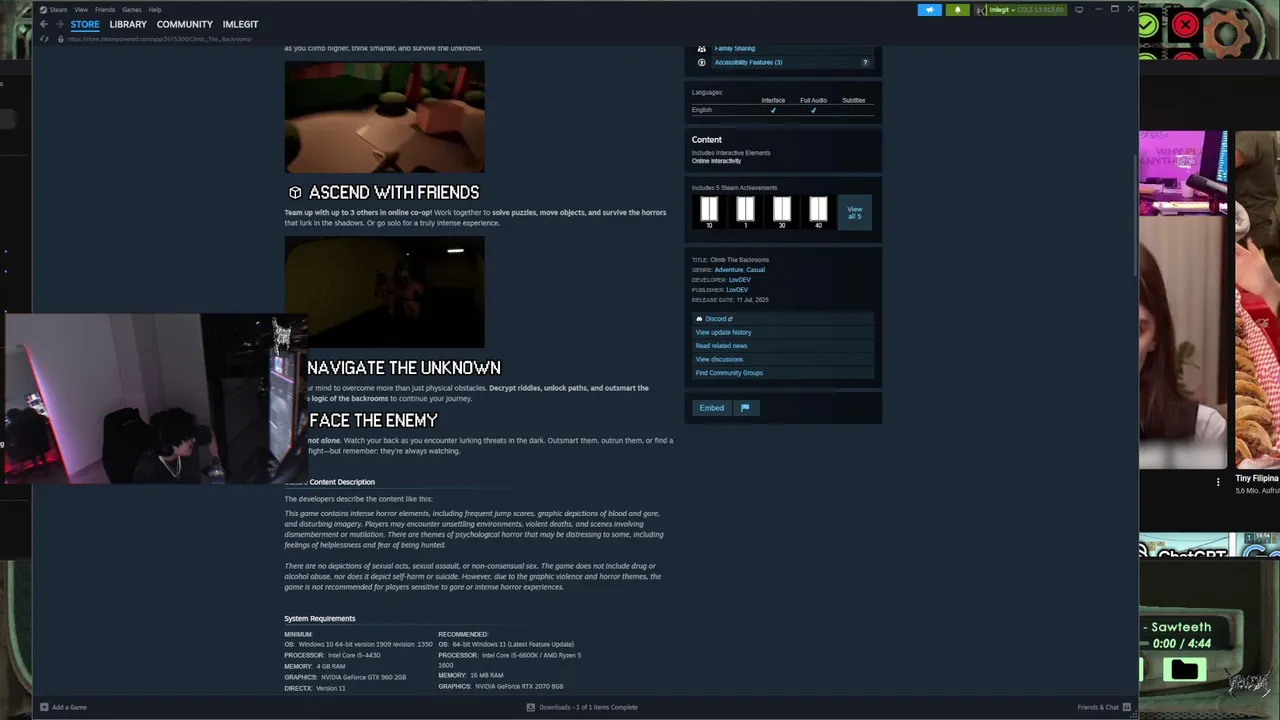Click the Steam logo icon in menu bar
Screen dimensions: 1280x720
point(43,9)
